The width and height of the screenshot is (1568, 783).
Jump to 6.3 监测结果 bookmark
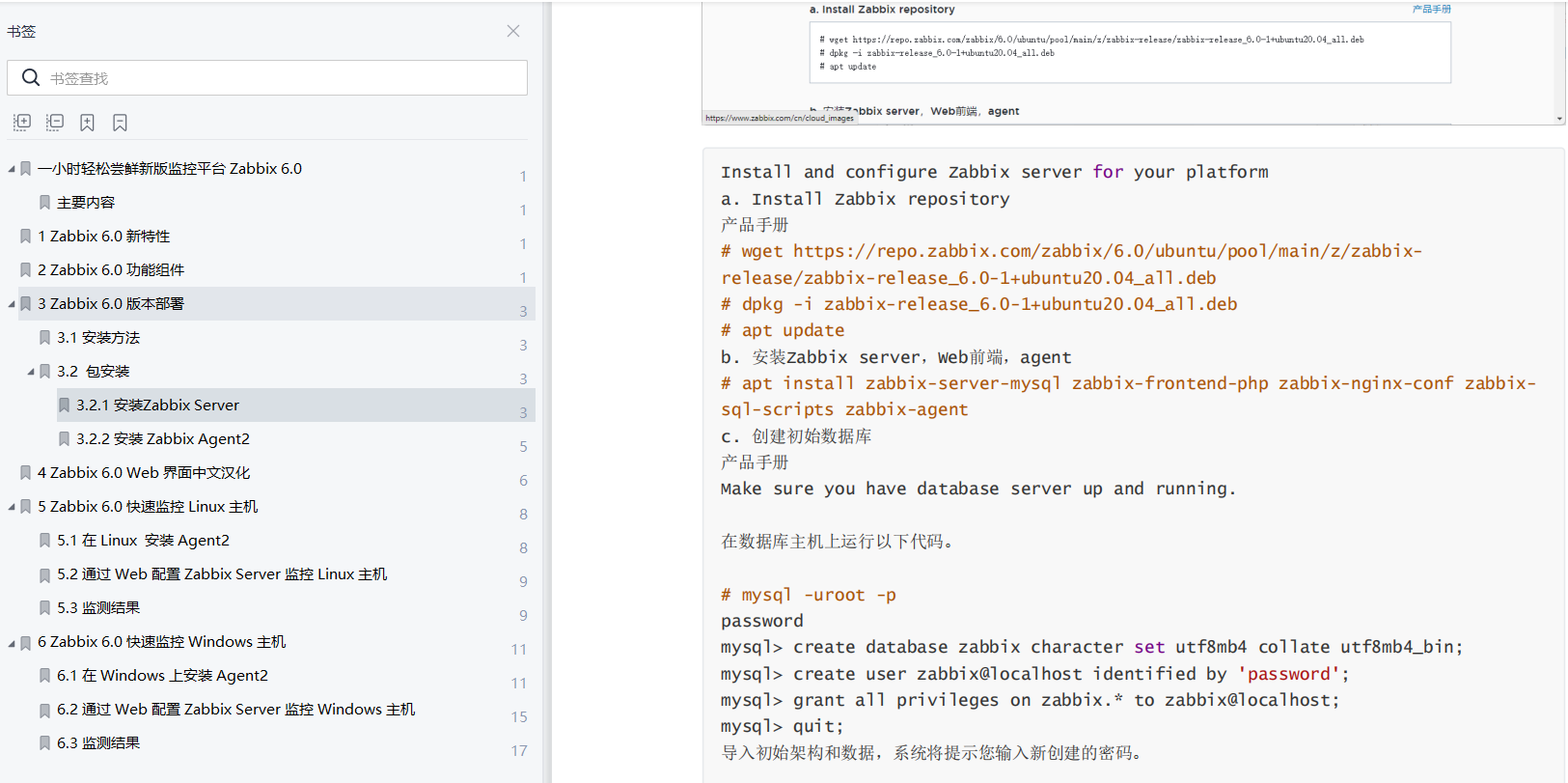pyautogui.click(x=98, y=742)
